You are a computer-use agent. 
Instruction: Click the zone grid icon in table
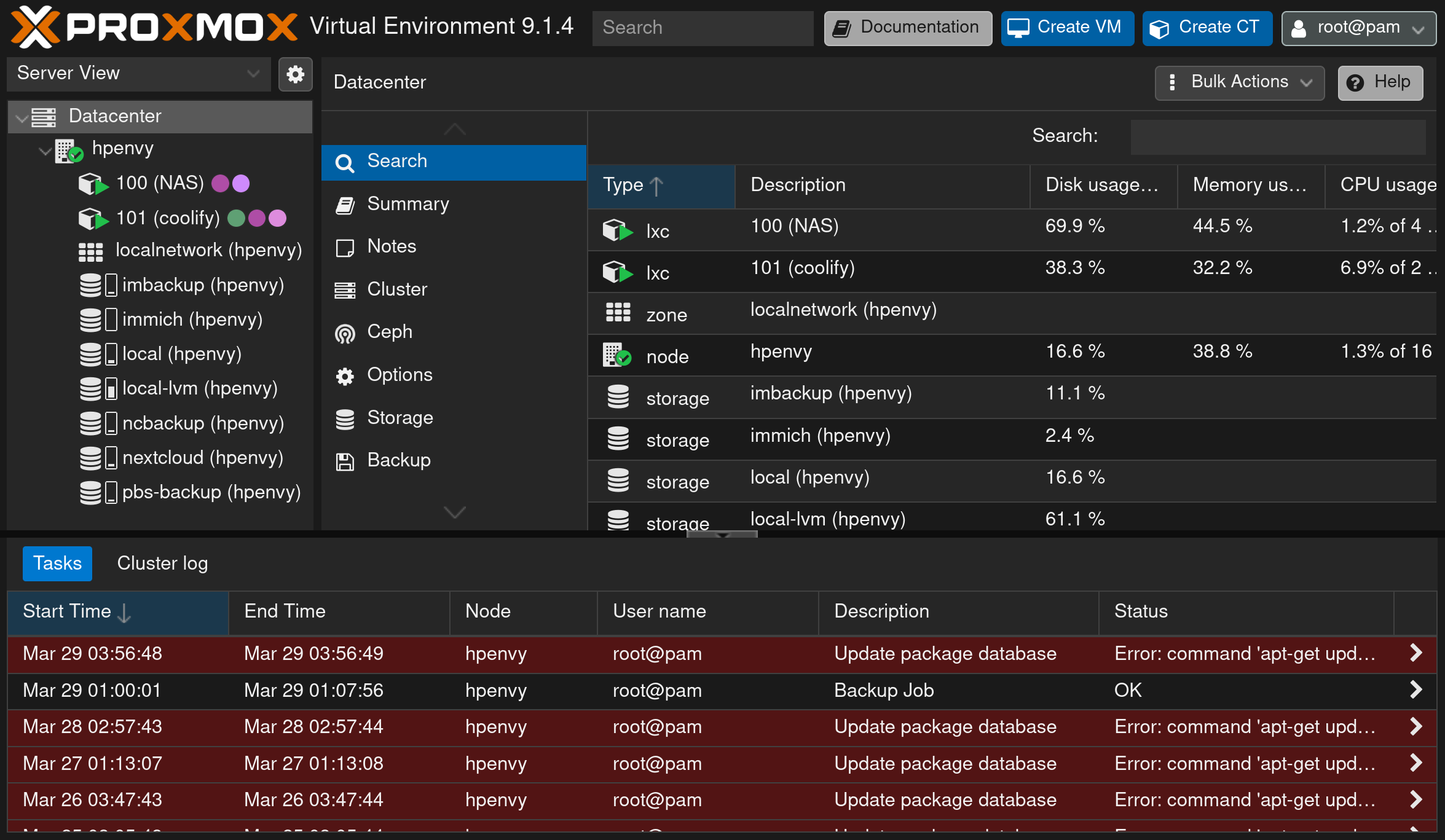(x=618, y=313)
